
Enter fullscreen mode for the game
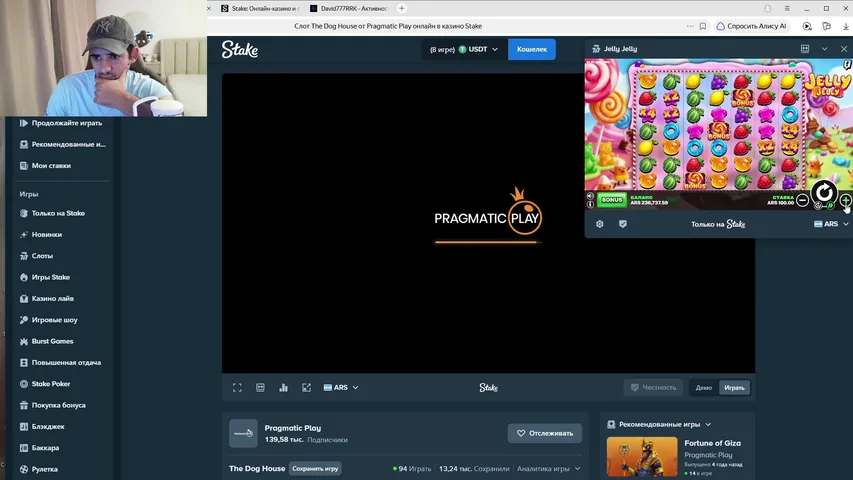point(237,387)
